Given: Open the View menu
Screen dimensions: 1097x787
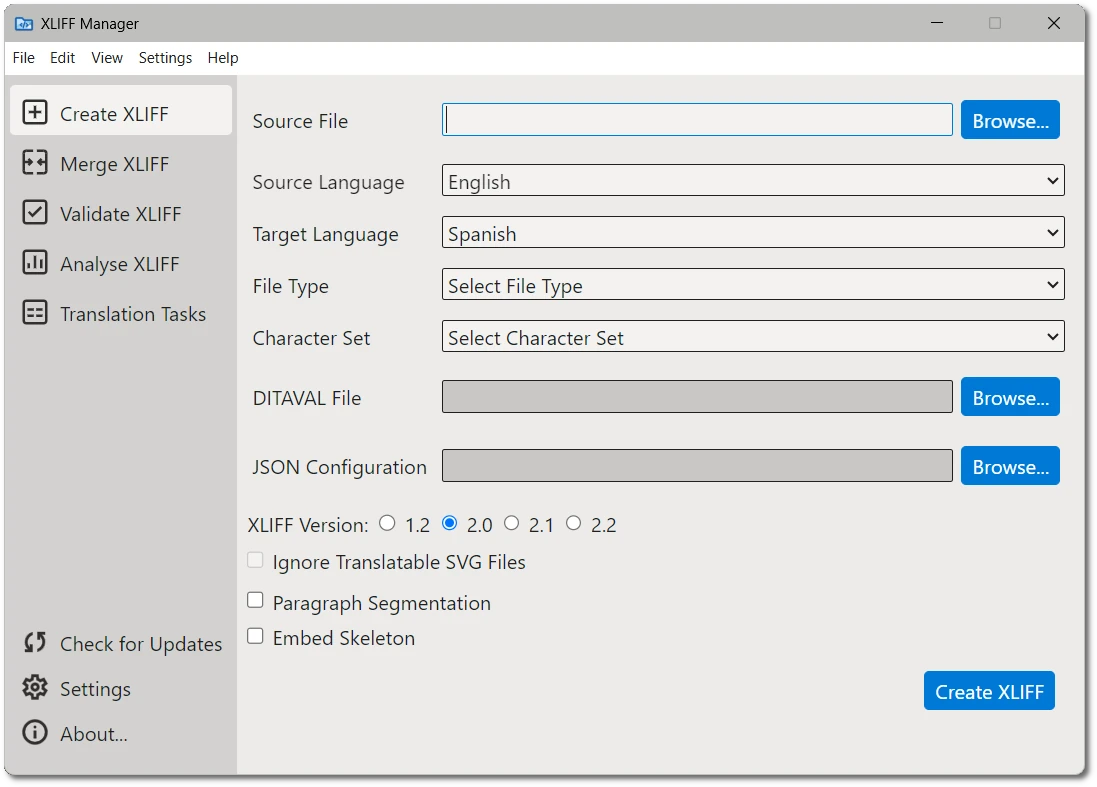Looking at the screenshot, I should pos(107,58).
